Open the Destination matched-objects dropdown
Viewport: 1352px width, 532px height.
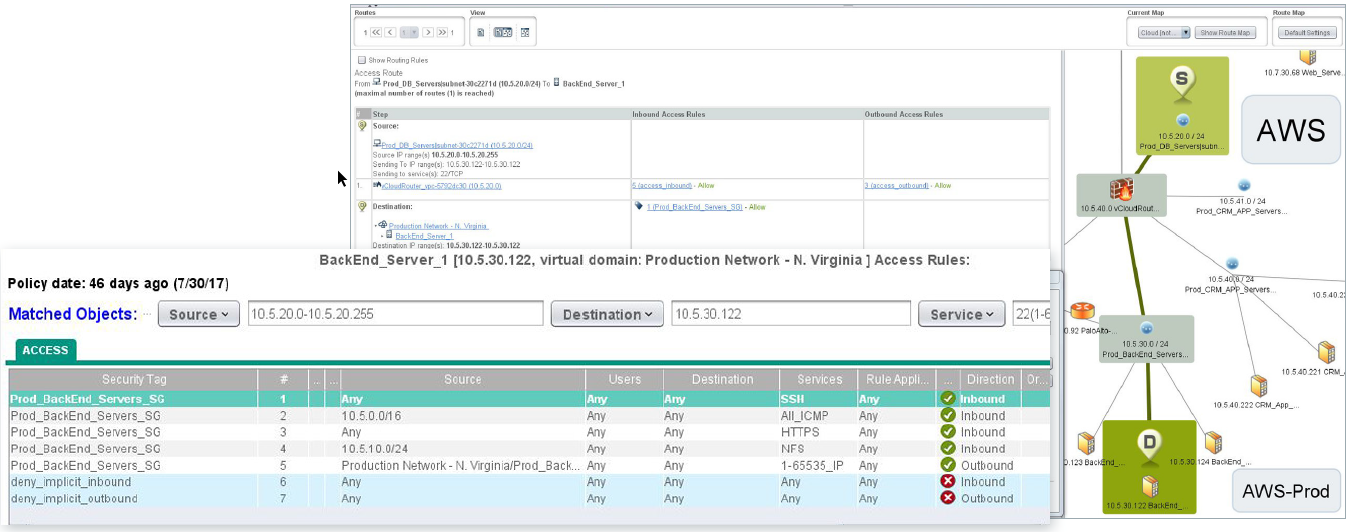[x=606, y=314]
